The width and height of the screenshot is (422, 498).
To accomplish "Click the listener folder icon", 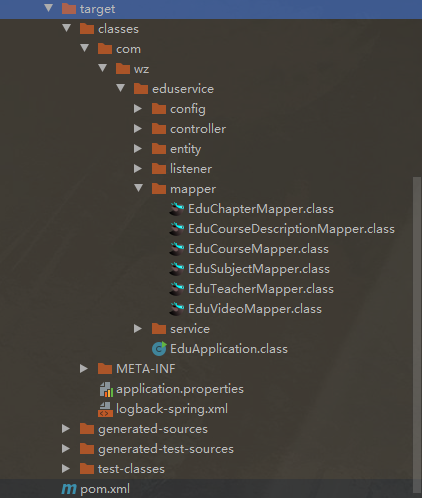I will pos(159,168).
